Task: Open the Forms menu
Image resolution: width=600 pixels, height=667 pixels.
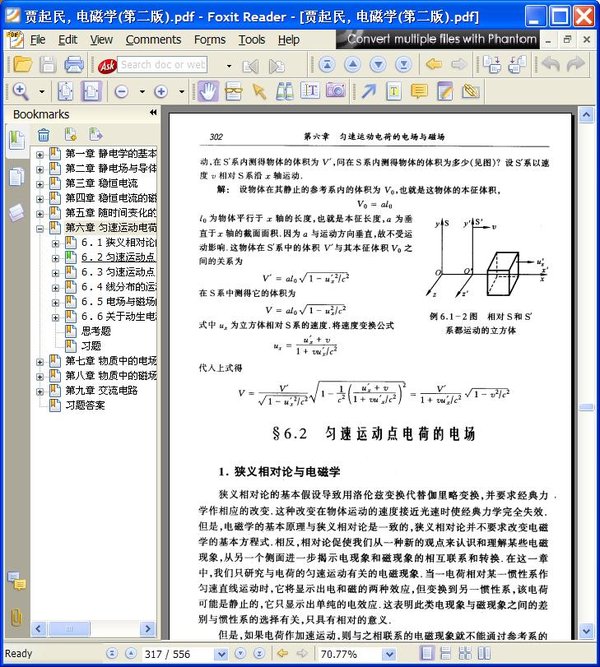Action: (x=210, y=40)
